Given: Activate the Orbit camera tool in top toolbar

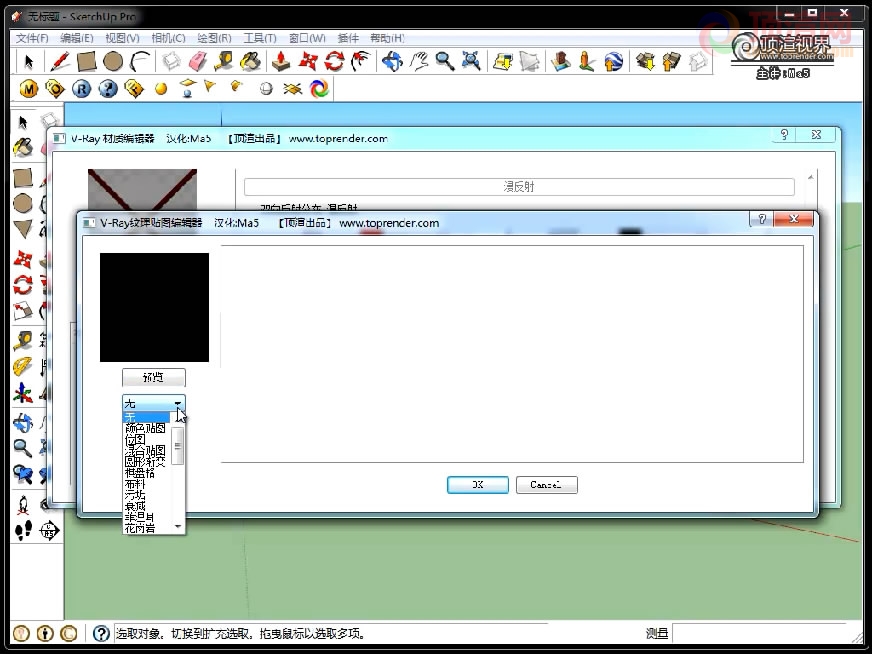Looking at the screenshot, I should tap(392, 61).
